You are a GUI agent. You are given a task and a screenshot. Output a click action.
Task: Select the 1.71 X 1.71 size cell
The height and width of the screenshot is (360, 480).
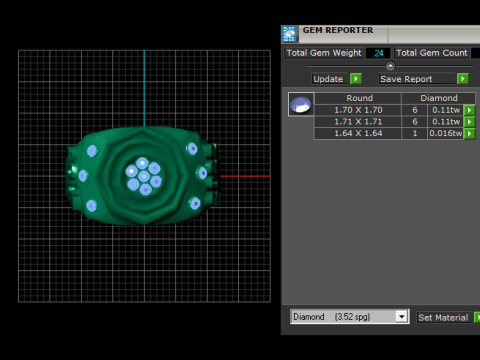point(358,122)
